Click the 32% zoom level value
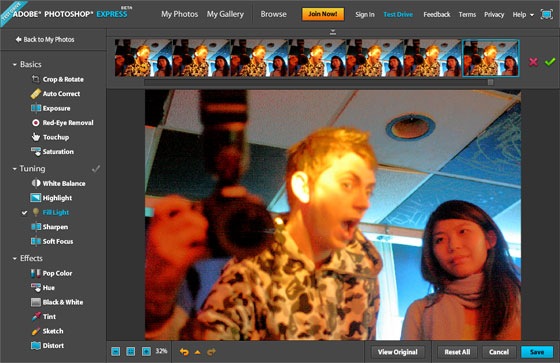This screenshot has height=363, width=560. tap(161, 351)
